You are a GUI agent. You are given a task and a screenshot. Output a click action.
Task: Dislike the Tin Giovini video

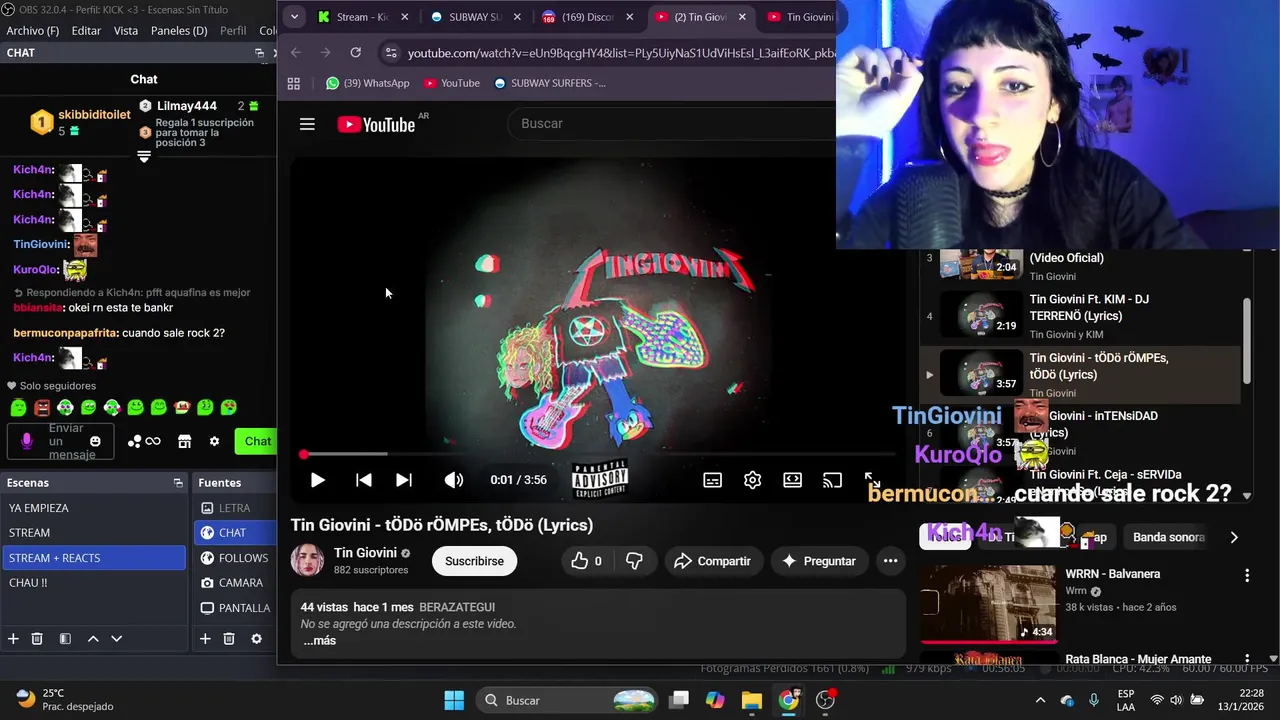[634, 561]
